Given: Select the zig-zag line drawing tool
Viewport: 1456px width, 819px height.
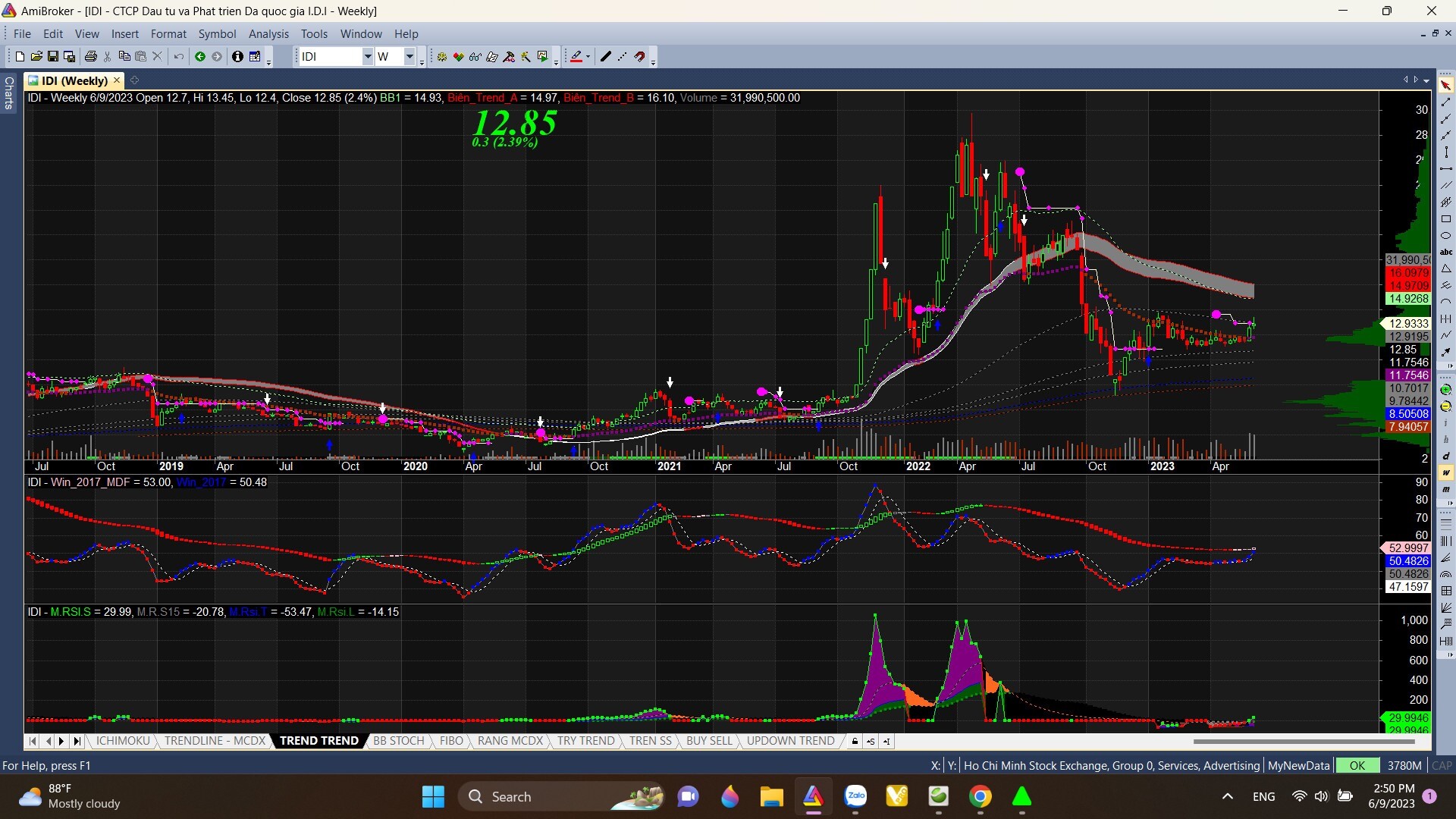Looking at the screenshot, I should click(x=1446, y=335).
